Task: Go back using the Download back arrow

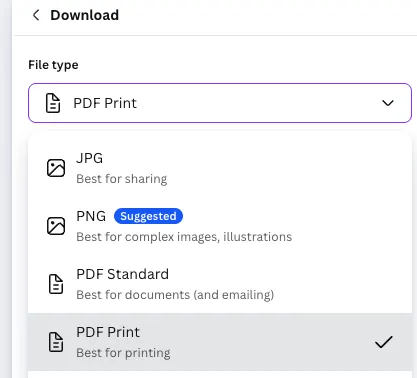Action: (x=36, y=15)
